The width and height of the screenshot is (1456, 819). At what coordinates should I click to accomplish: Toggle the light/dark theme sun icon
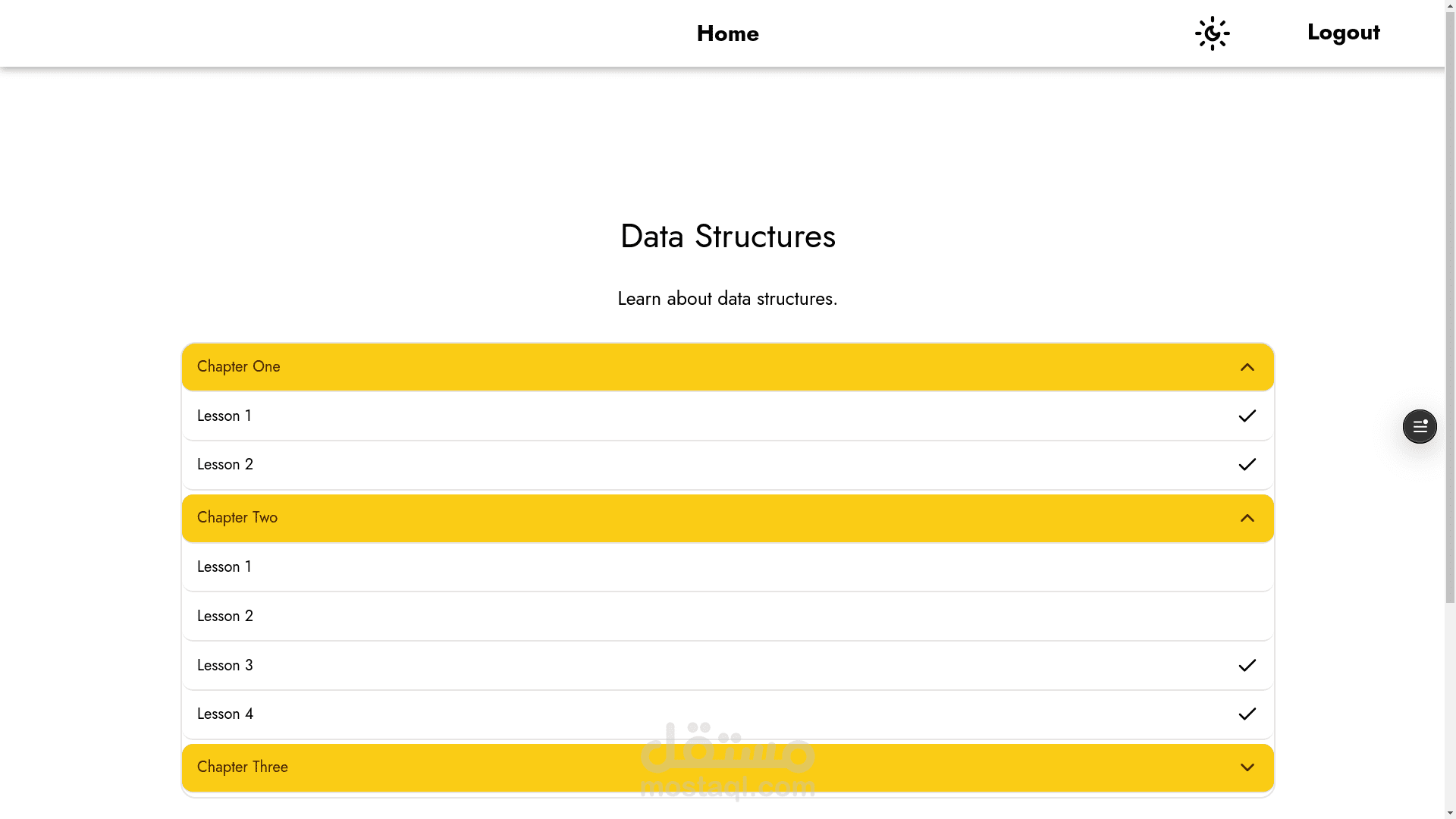point(1212,33)
